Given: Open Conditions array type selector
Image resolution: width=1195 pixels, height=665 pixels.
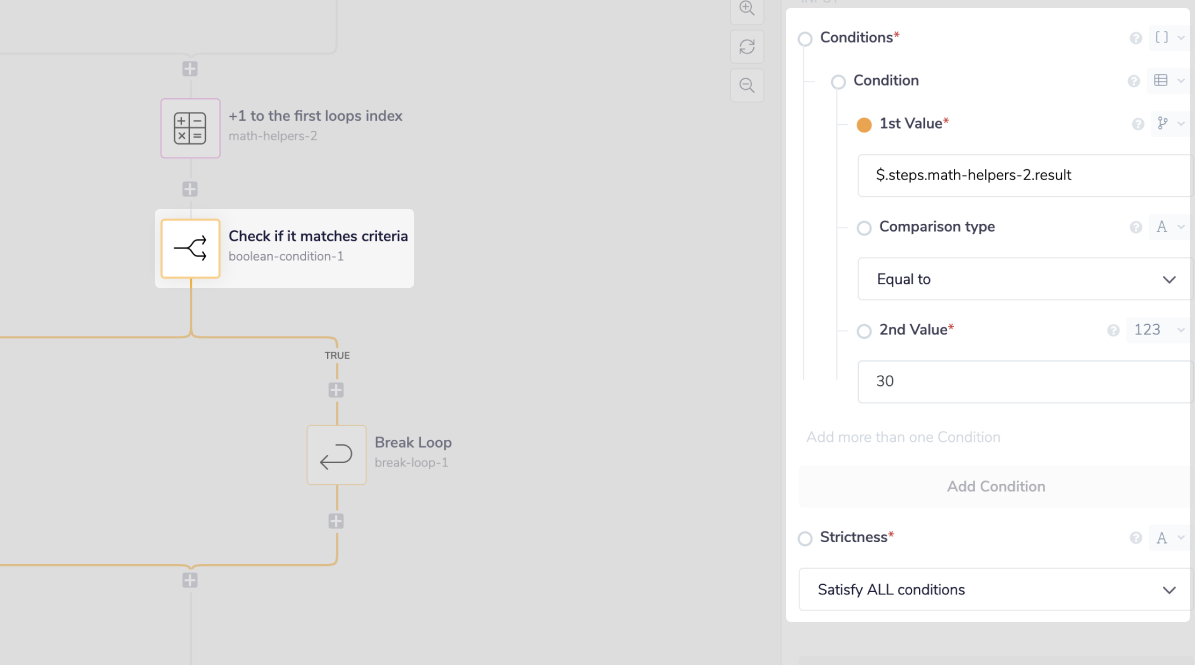Looking at the screenshot, I should [x=1168, y=38].
